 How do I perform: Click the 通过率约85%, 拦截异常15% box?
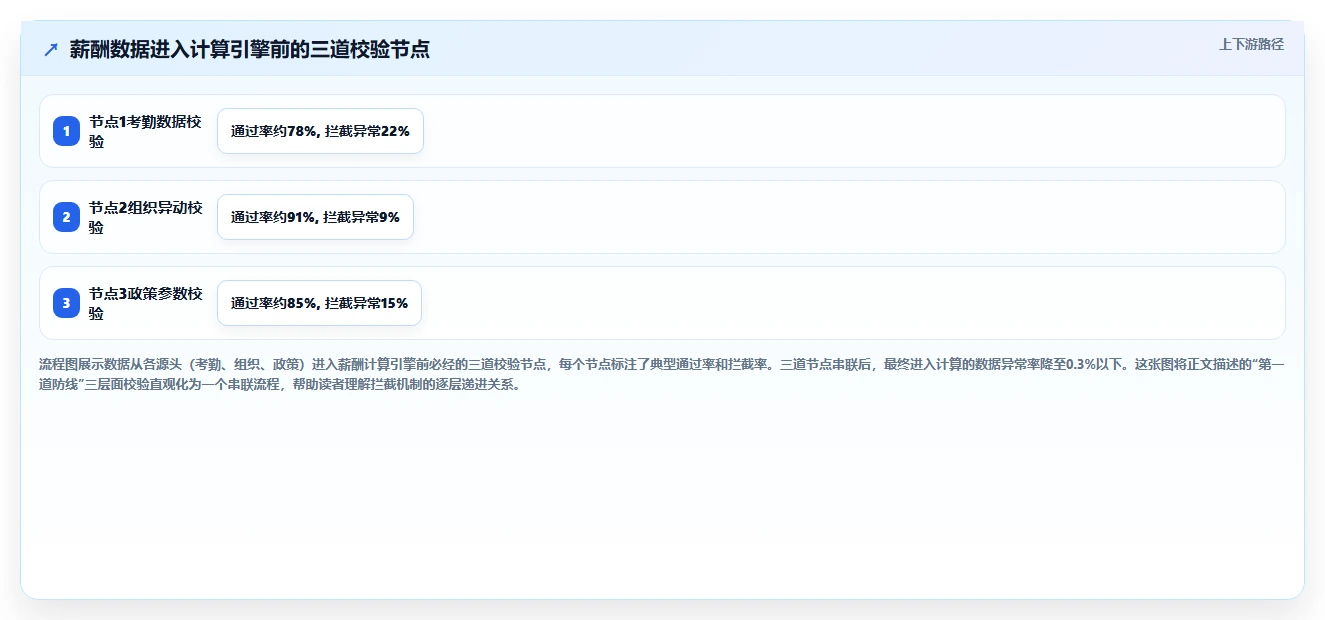[x=319, y=303]
